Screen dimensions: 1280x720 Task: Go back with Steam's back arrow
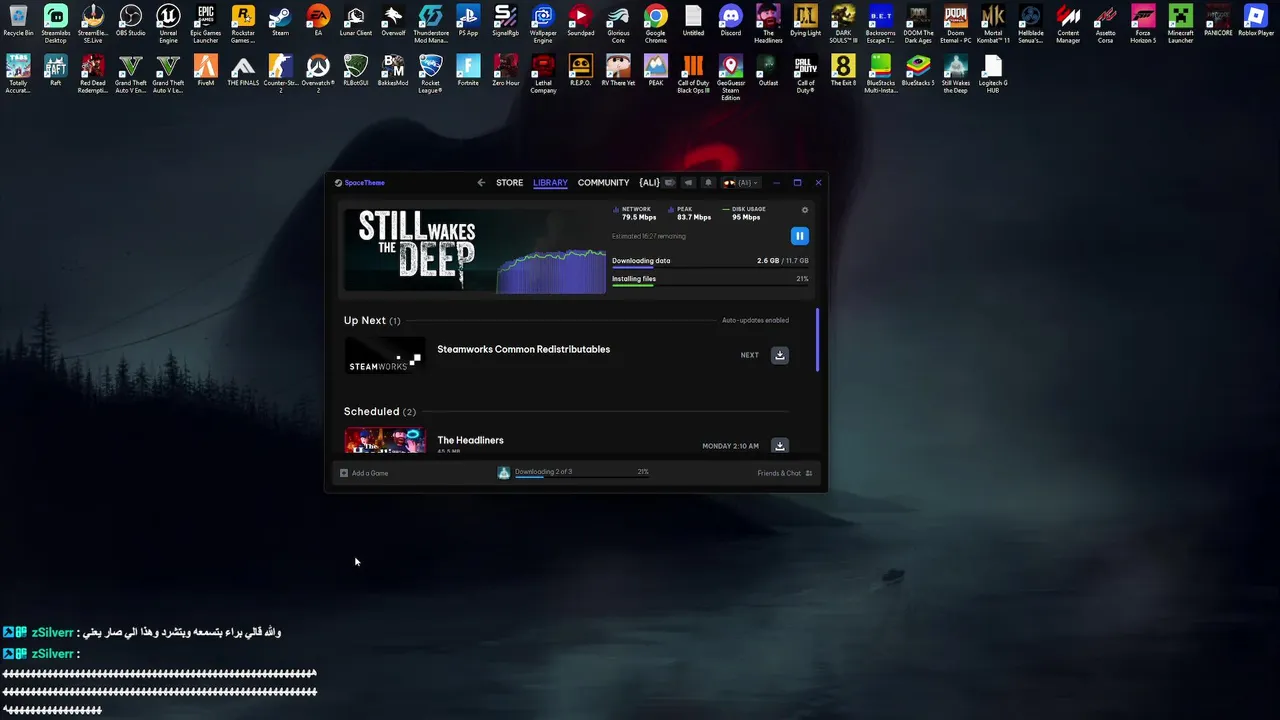click(481, 183)
